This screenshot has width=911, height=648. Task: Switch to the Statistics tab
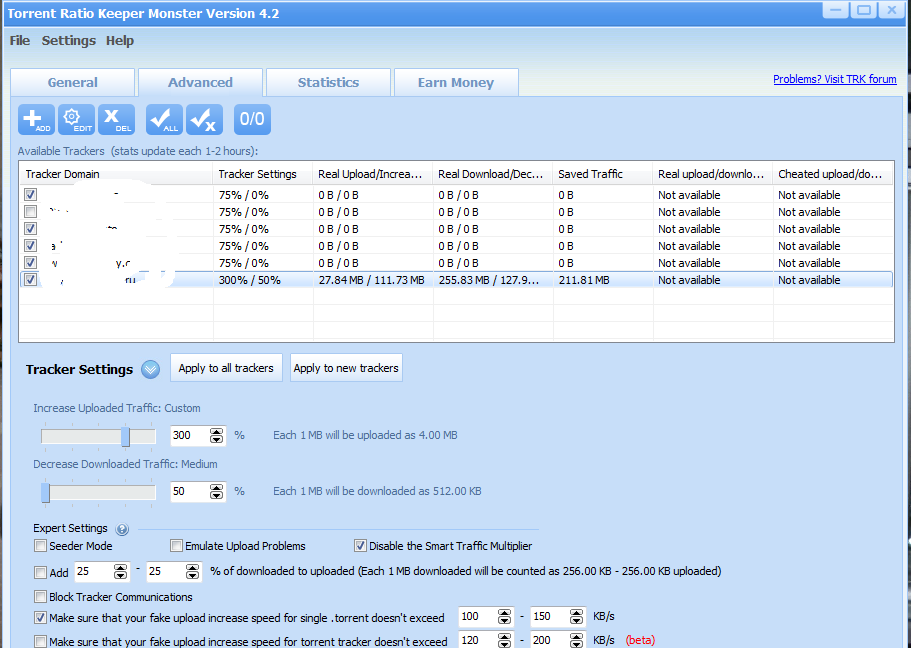(328, 83)
